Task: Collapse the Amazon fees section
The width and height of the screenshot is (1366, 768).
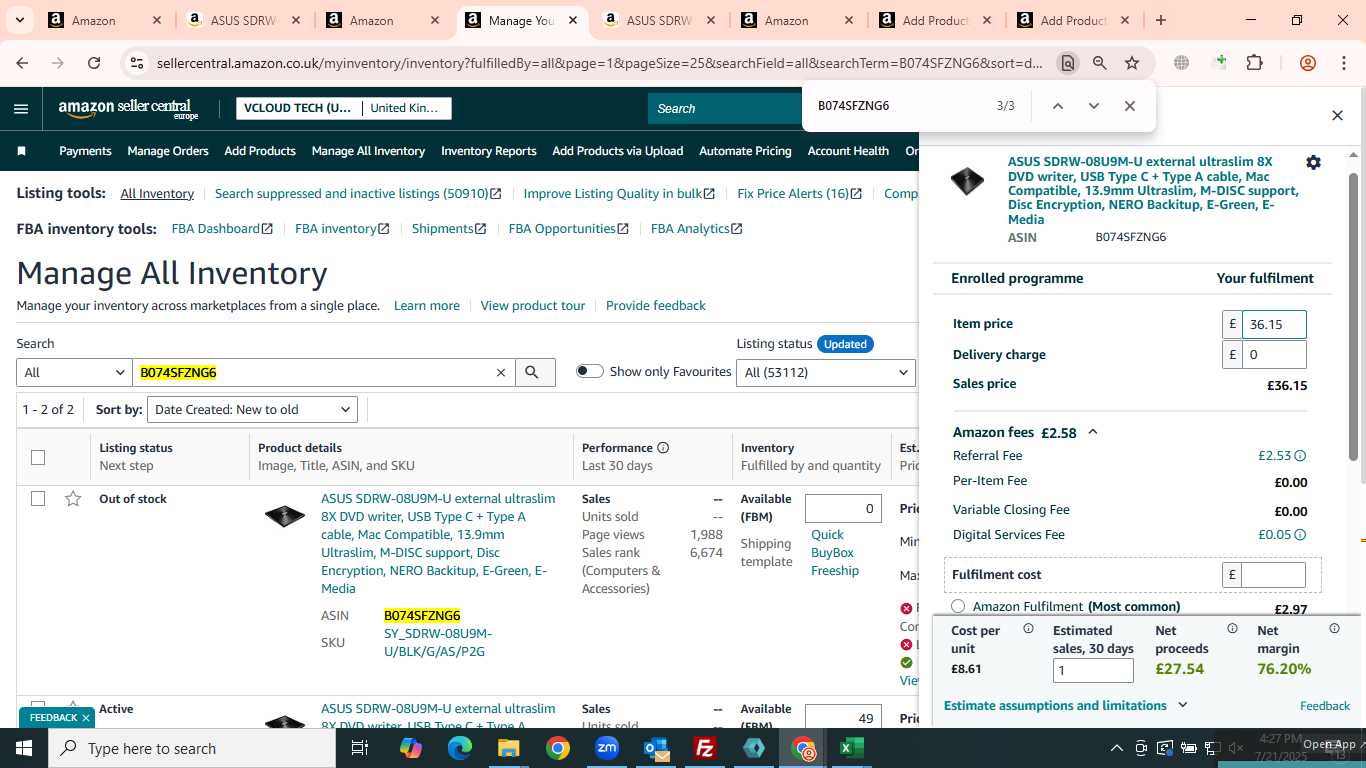Action: (1093, 432)
